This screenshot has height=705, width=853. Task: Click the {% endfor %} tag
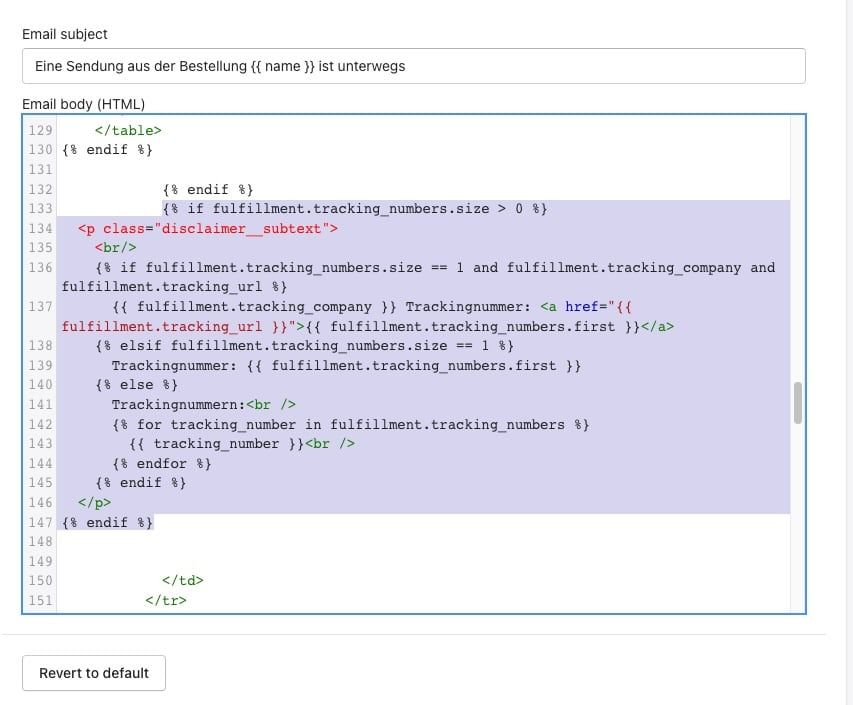click(161, 463)
